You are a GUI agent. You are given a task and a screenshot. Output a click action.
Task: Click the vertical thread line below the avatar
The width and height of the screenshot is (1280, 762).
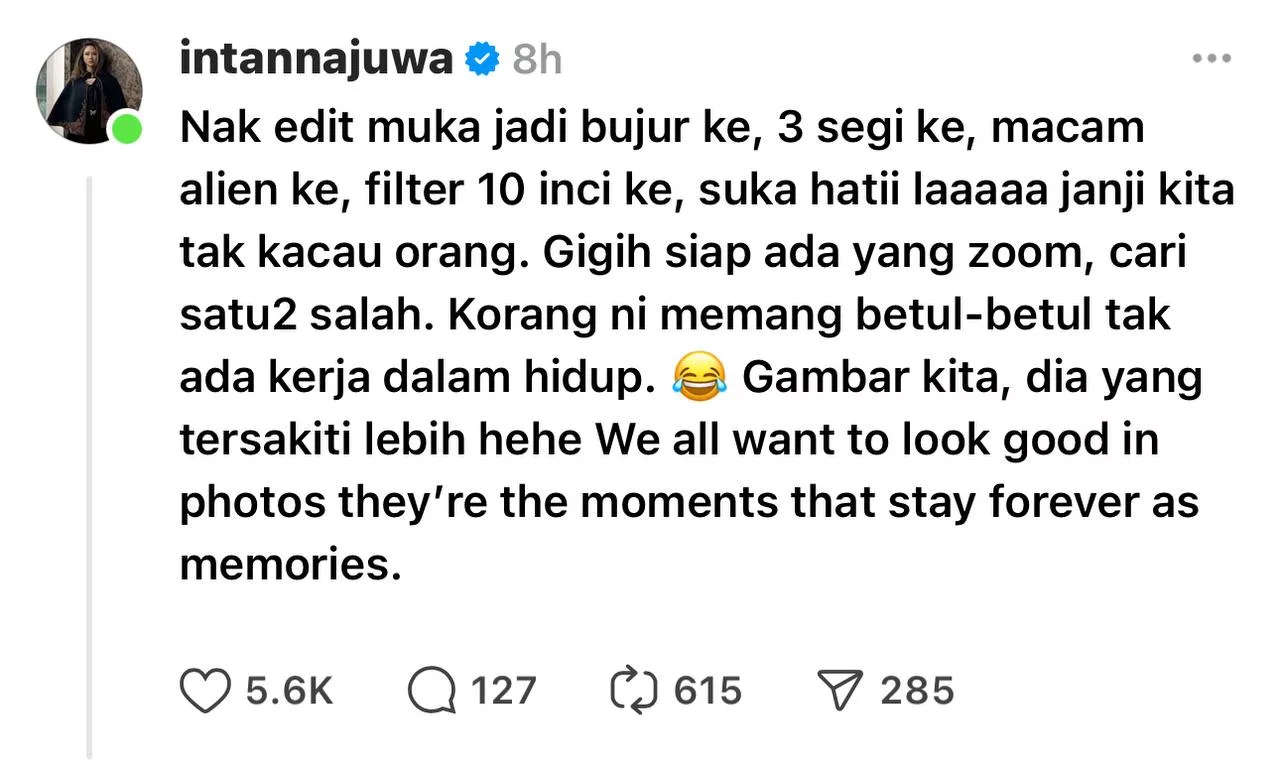point(89,465)
